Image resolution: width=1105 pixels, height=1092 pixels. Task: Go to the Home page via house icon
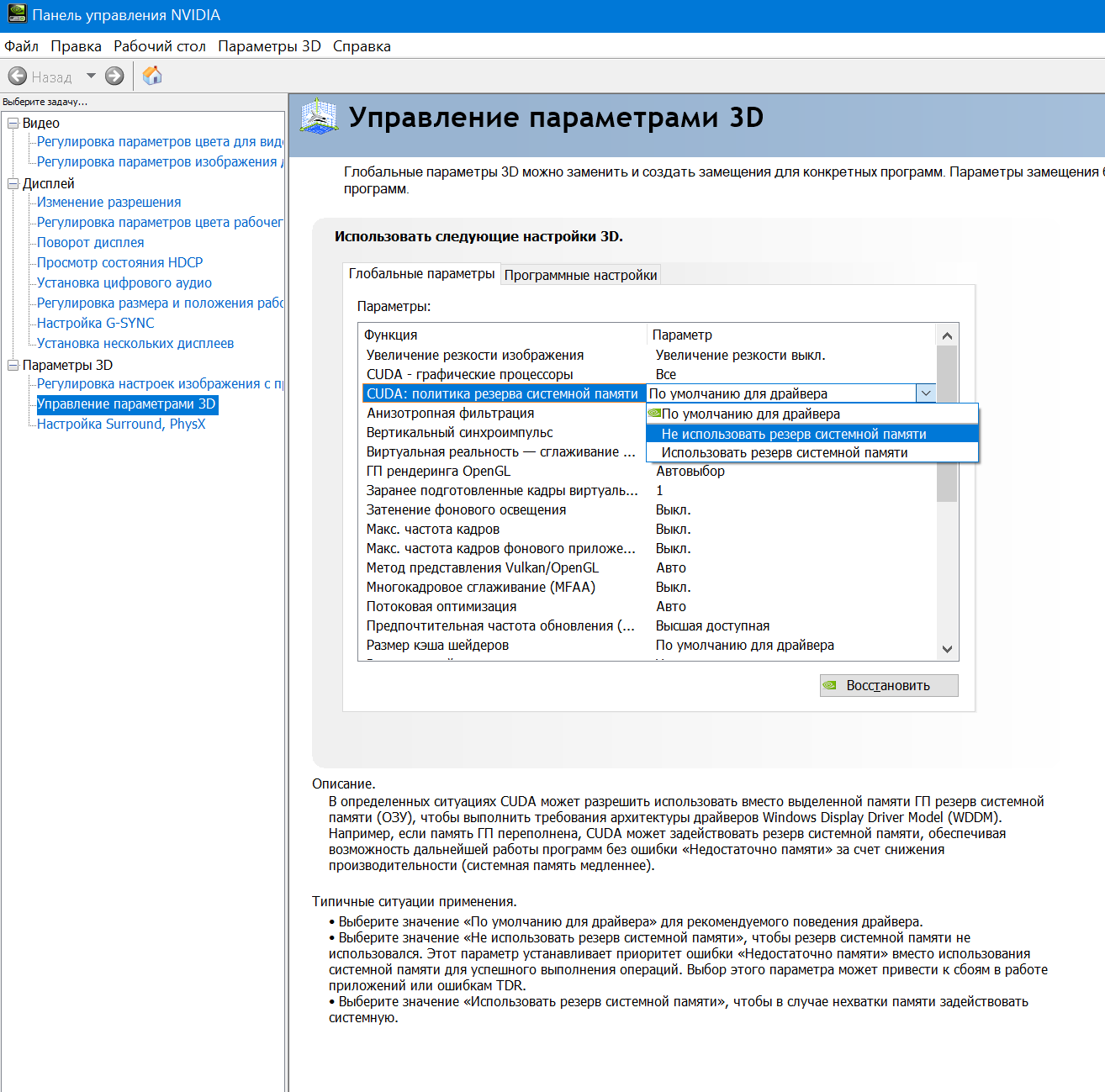point(152,76)
